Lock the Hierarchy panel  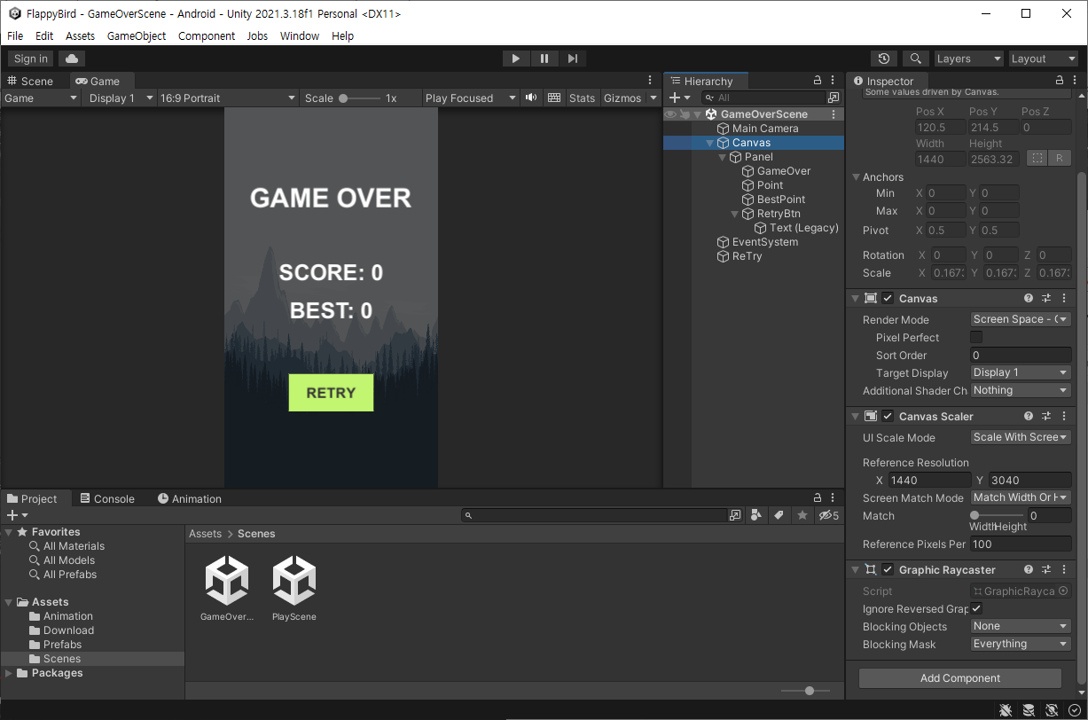click(x=817, y=80)
